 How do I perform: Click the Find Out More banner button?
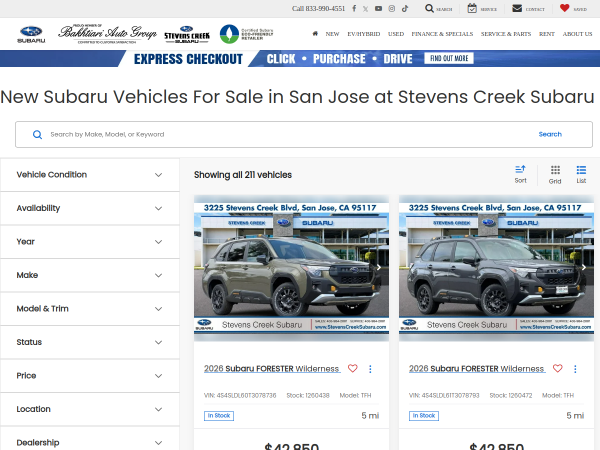pyautogui.click(x=449, y=58)
